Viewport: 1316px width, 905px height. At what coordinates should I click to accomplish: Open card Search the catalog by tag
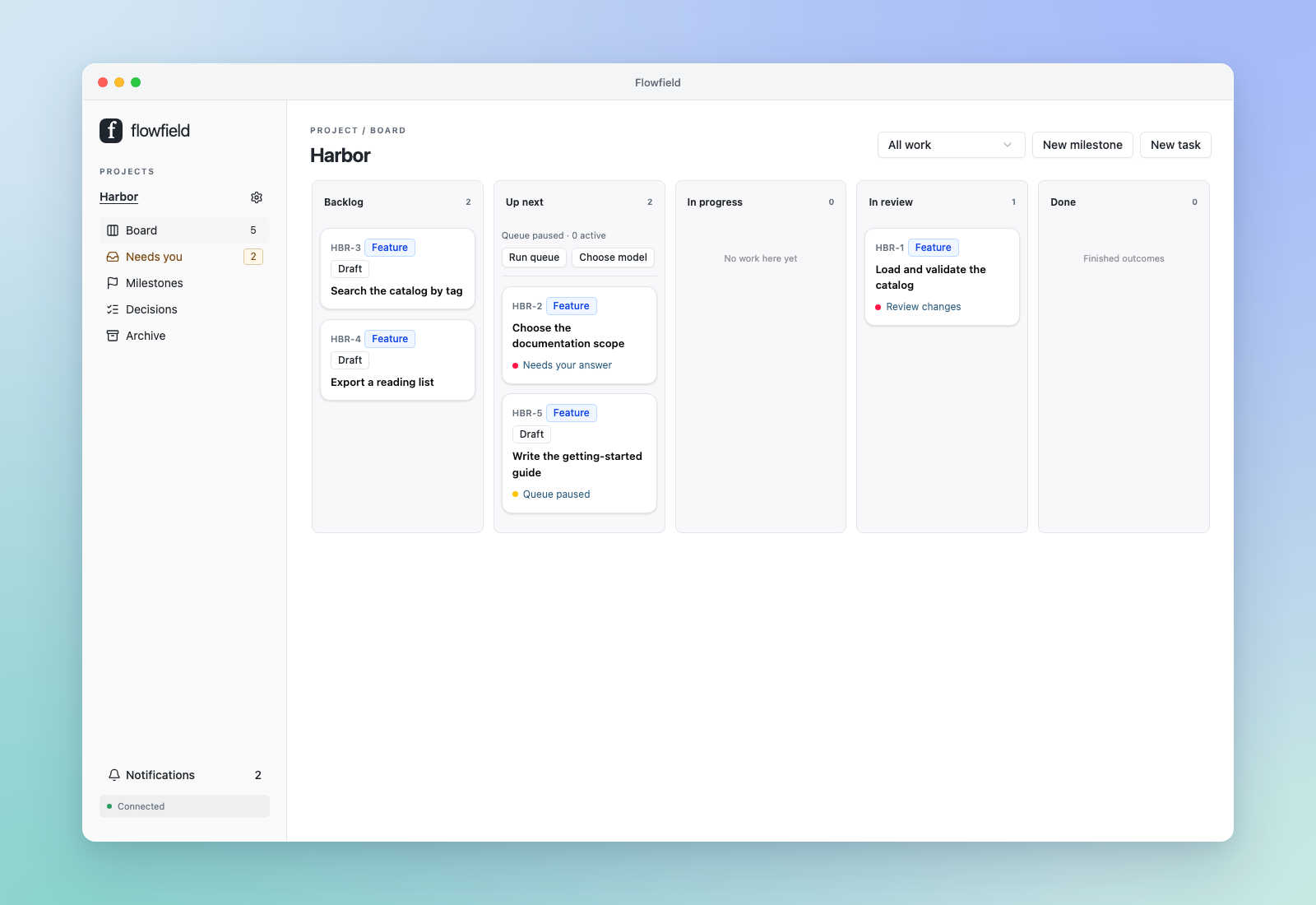(397, 269)
